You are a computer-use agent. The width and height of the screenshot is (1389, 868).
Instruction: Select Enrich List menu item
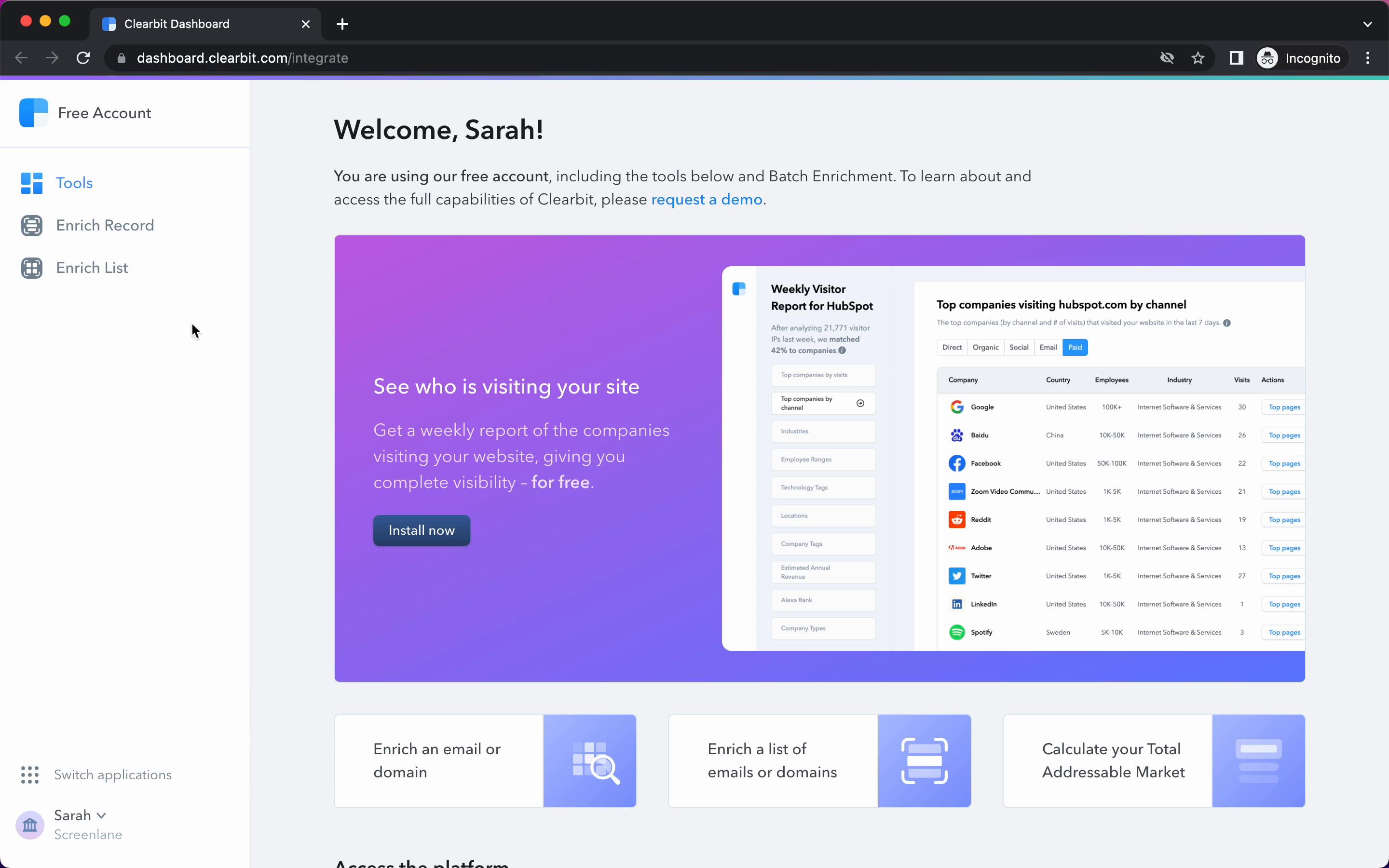pyautogui.click(x=92, y=268)
